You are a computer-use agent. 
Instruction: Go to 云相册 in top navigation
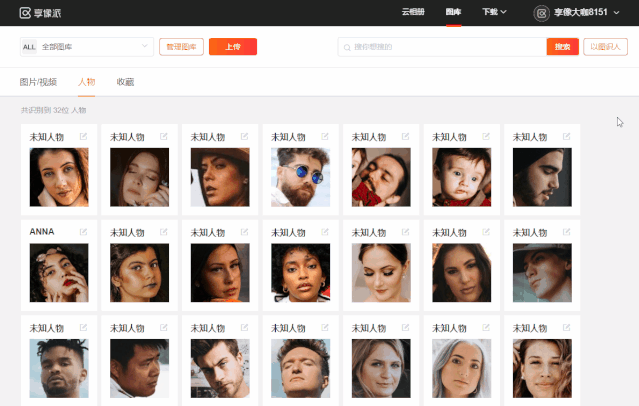(413, 12)
